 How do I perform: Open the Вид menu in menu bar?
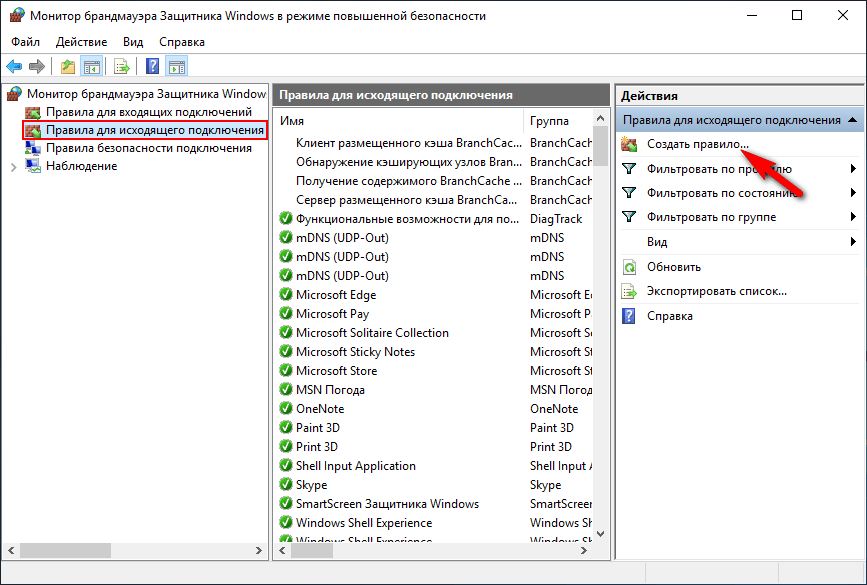coord(133,42)
